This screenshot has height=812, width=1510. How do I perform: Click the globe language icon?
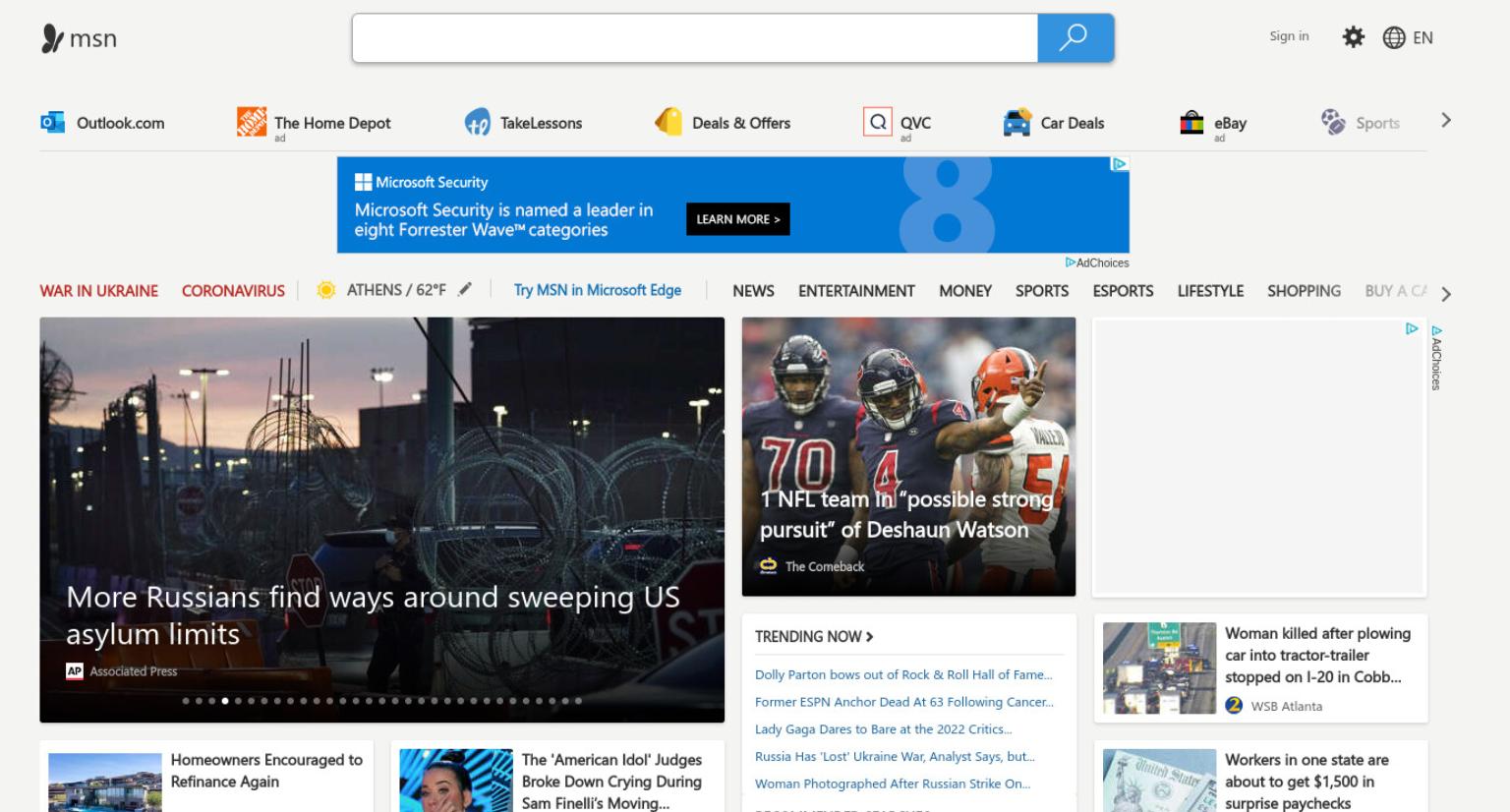coord(1394,37)
